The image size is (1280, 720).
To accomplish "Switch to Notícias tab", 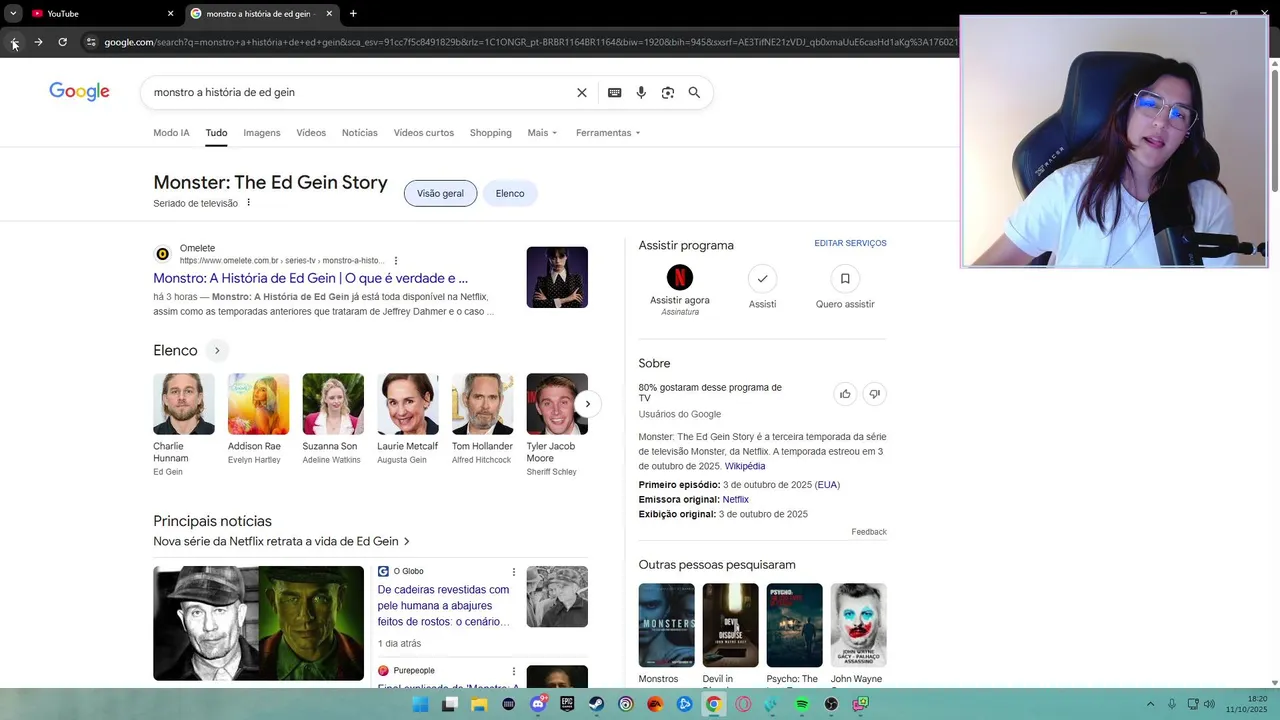I will (360, 133).
